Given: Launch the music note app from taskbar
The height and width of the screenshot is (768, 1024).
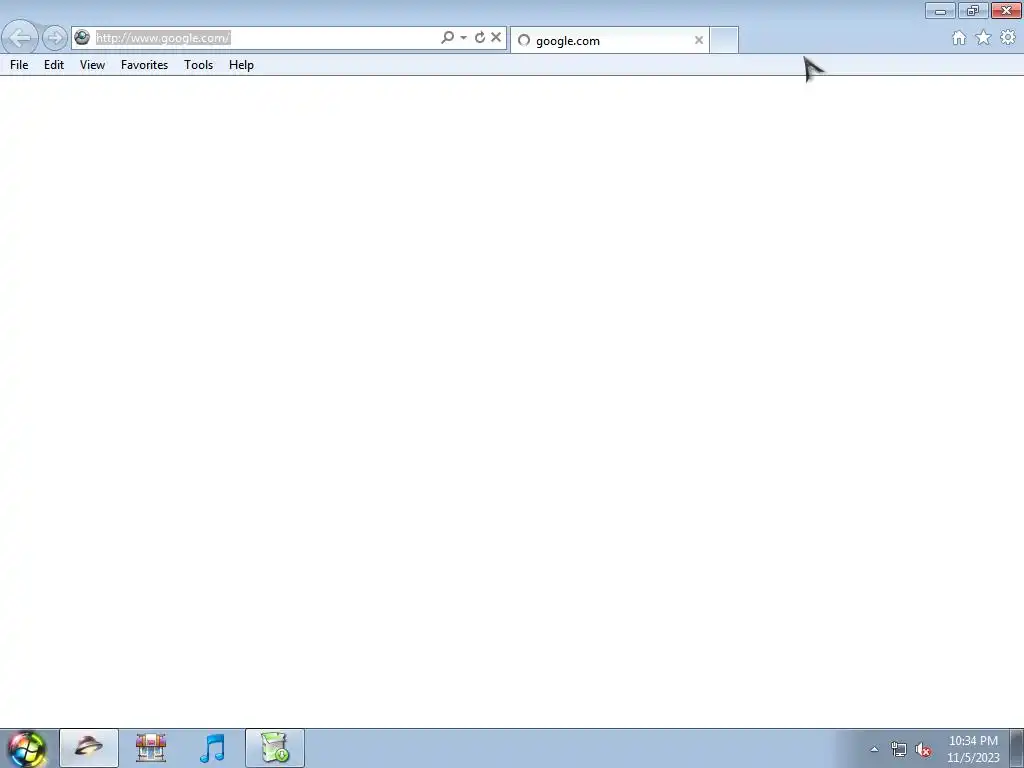Looking at the screenshot, I should click(x=212, y=748).
